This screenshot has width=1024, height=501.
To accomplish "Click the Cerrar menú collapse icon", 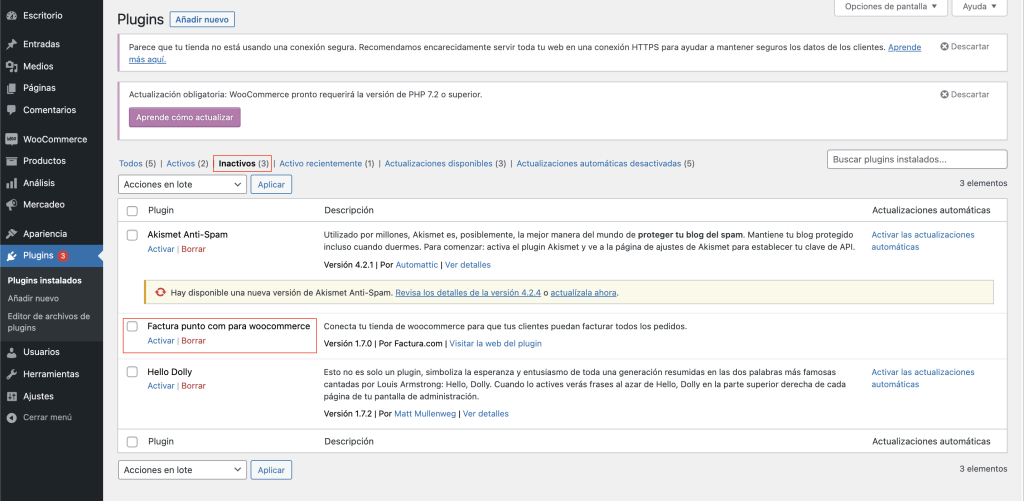I will click(x=11, y=417).
